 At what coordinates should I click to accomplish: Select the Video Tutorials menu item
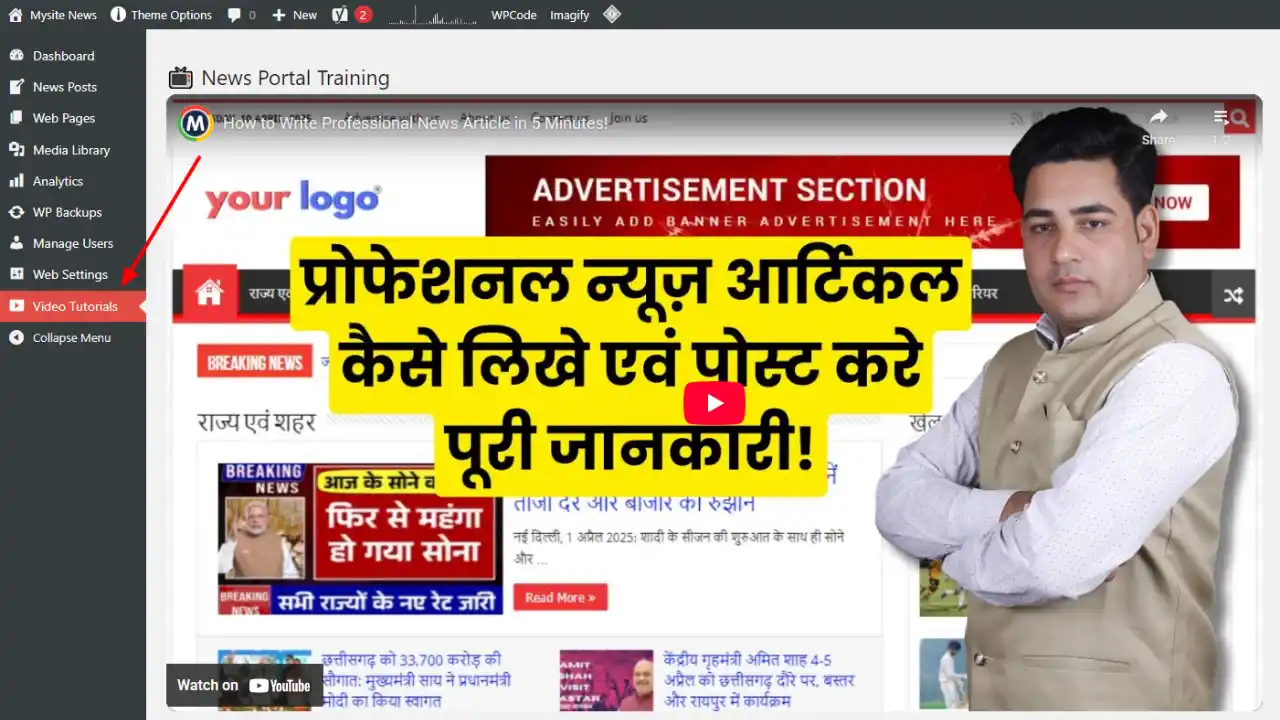pos(73,306)
